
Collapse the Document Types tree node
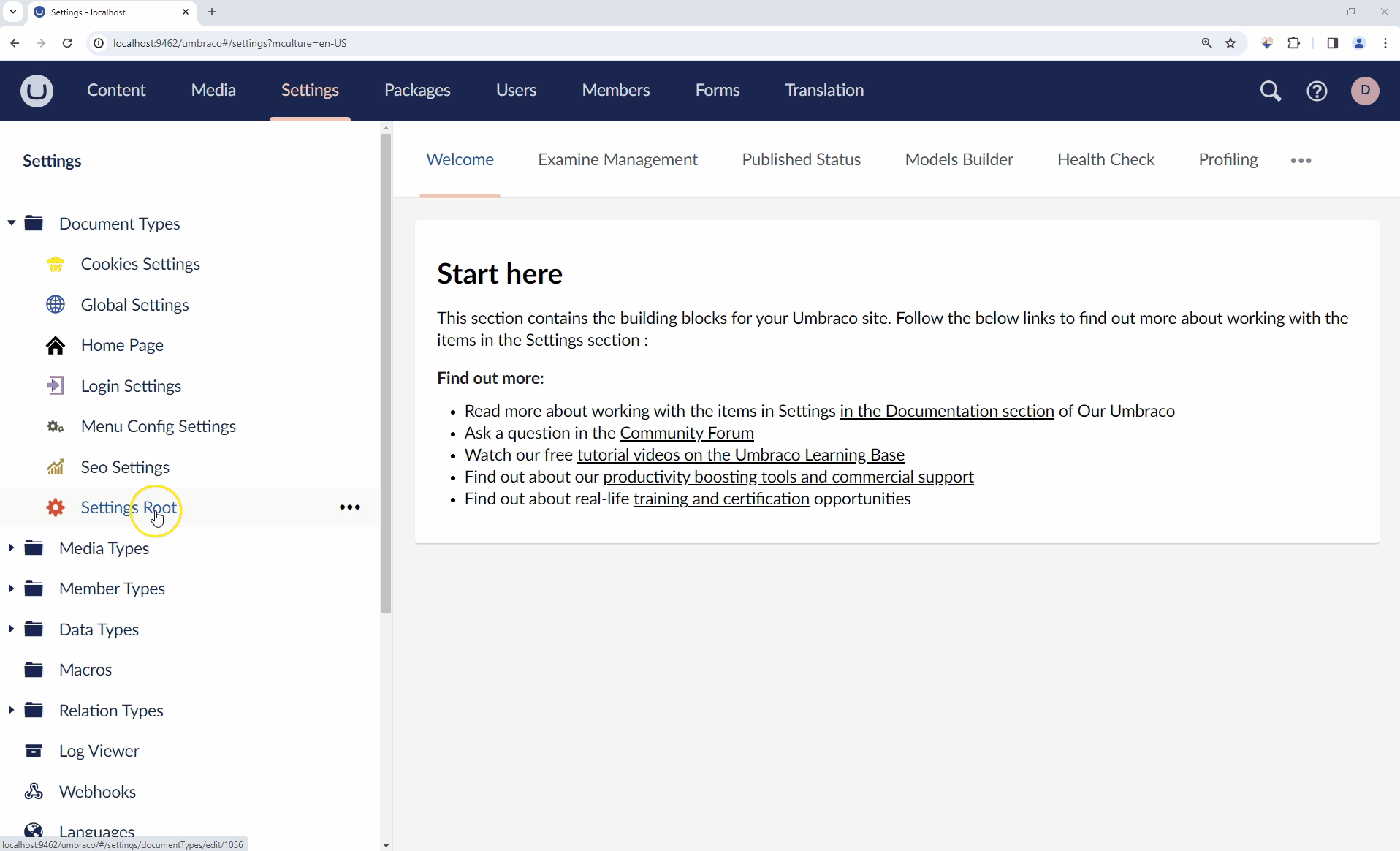click(11, 223)
